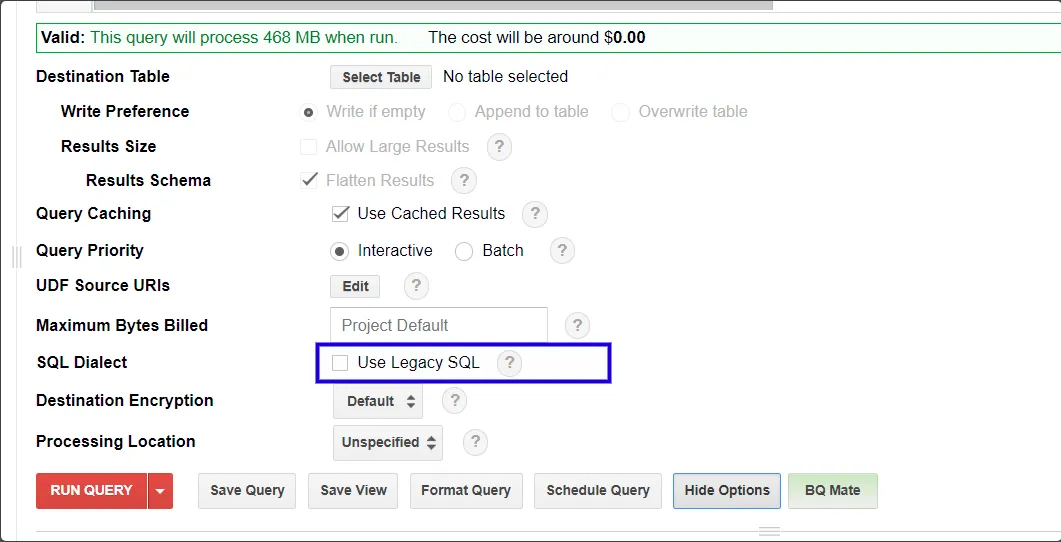Click the bottom horizontal resize handle

tap(769, 532)
